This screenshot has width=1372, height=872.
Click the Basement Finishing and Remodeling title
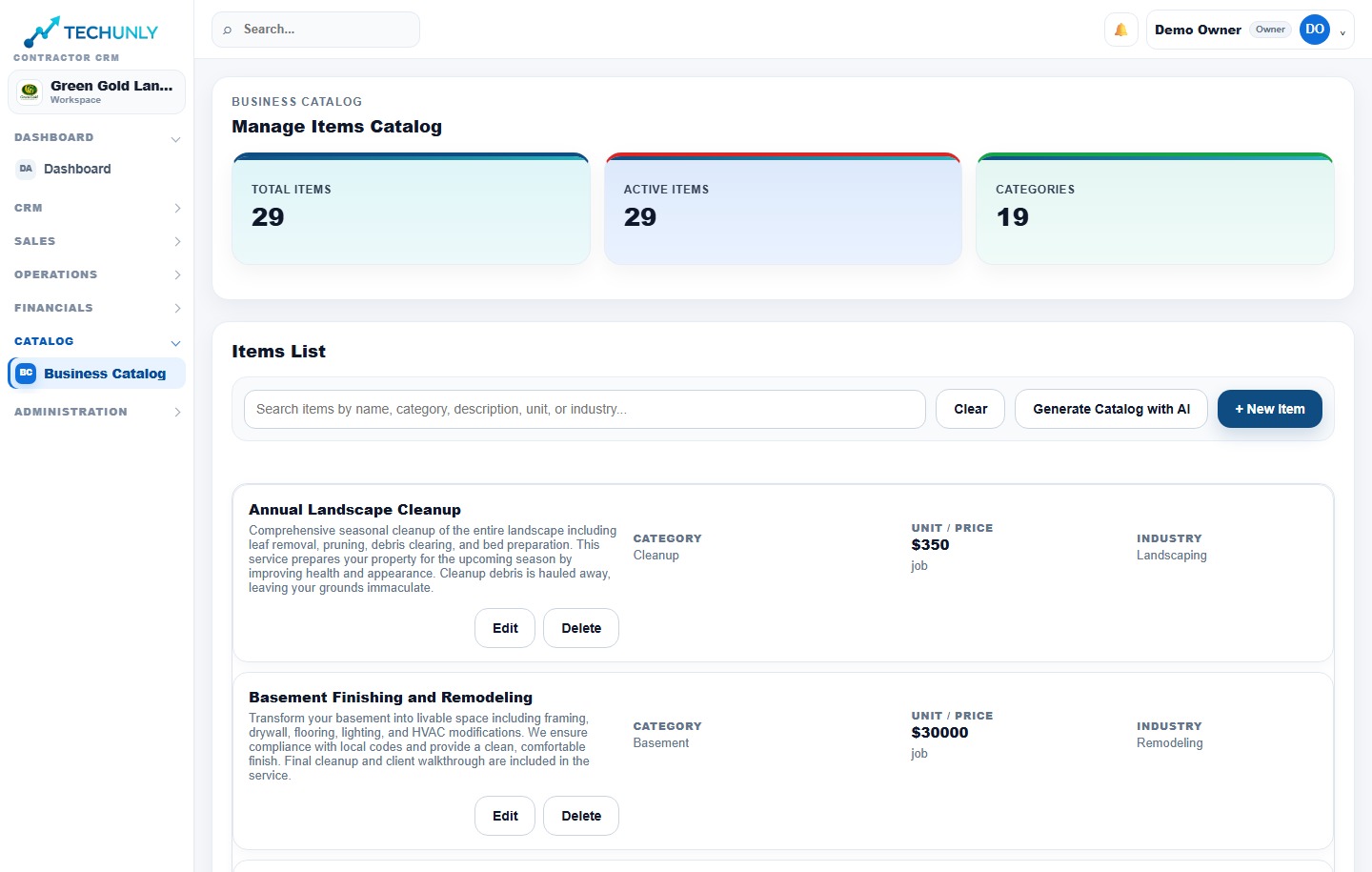click(x=391, y=698)
